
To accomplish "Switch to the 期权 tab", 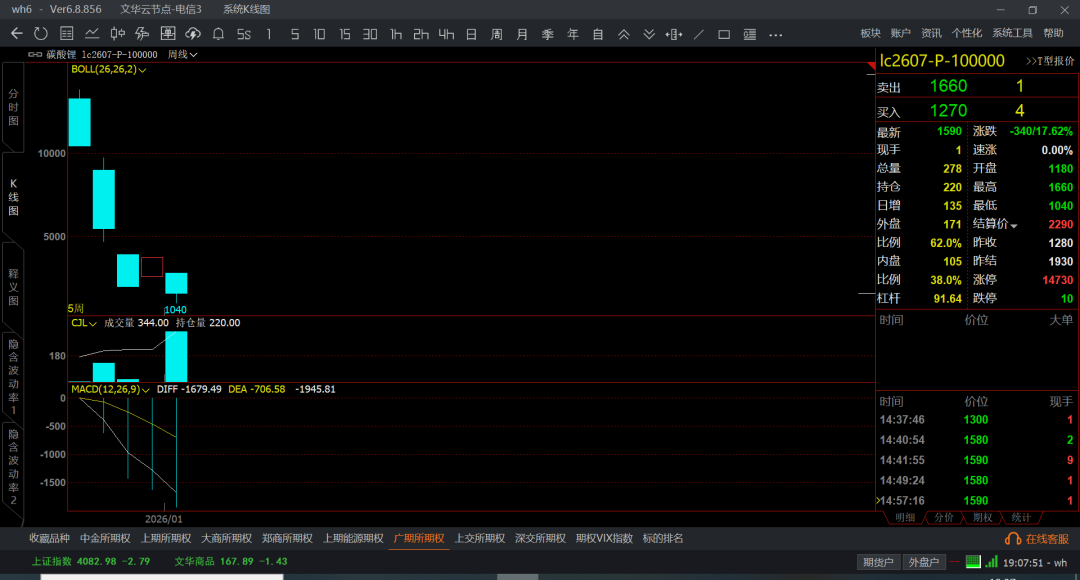I will click(982, 517).
